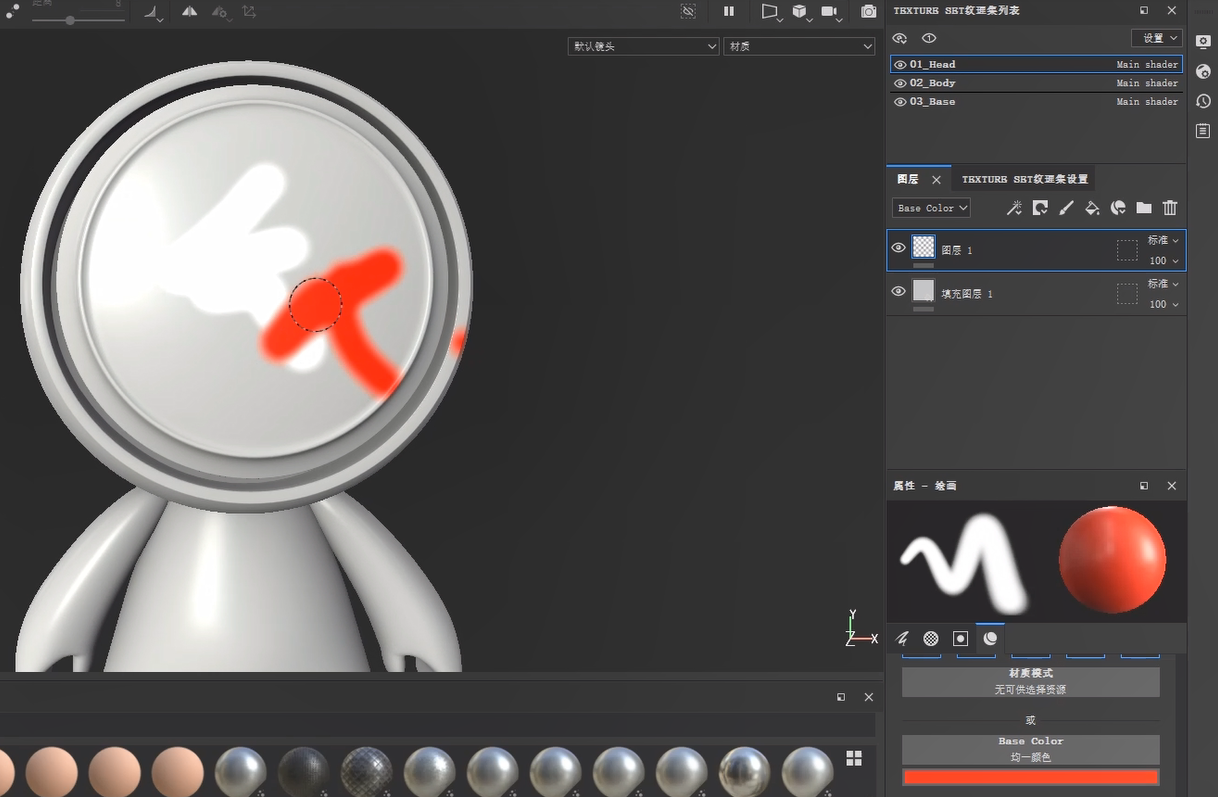
Task: Hide 图层 1 using its eye icon
Action: click(898, 248)
